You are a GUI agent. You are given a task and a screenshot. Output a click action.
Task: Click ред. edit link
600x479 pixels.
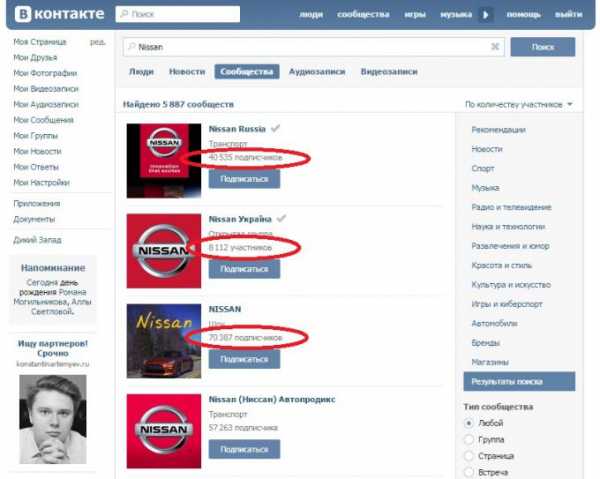click(98, 42)
